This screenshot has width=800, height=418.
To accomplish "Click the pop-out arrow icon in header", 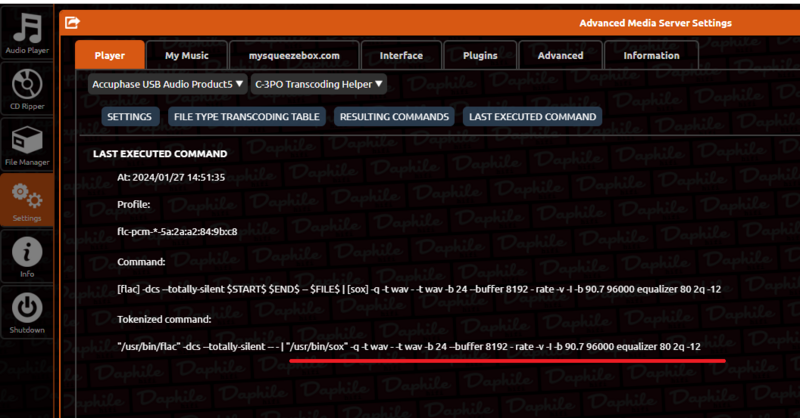I will [x=72, y=23].
